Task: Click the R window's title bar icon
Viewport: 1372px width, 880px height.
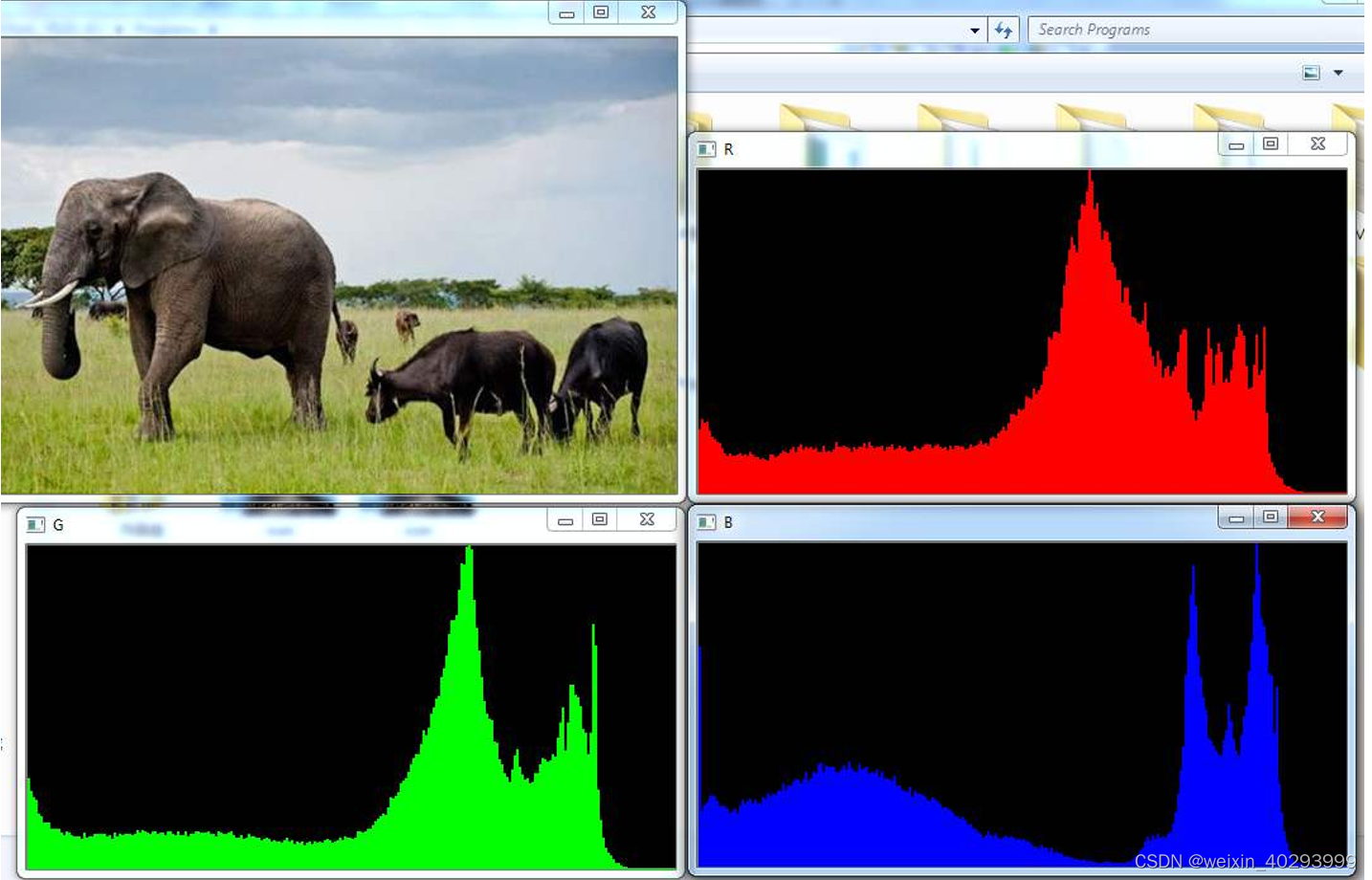Action: 707,149
